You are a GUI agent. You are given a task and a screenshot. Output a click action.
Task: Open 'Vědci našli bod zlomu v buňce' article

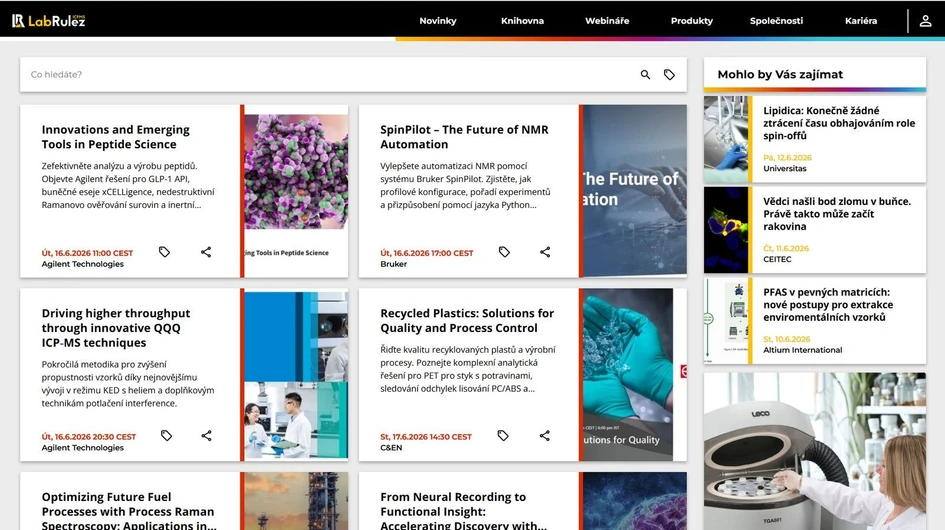point(837,214)
